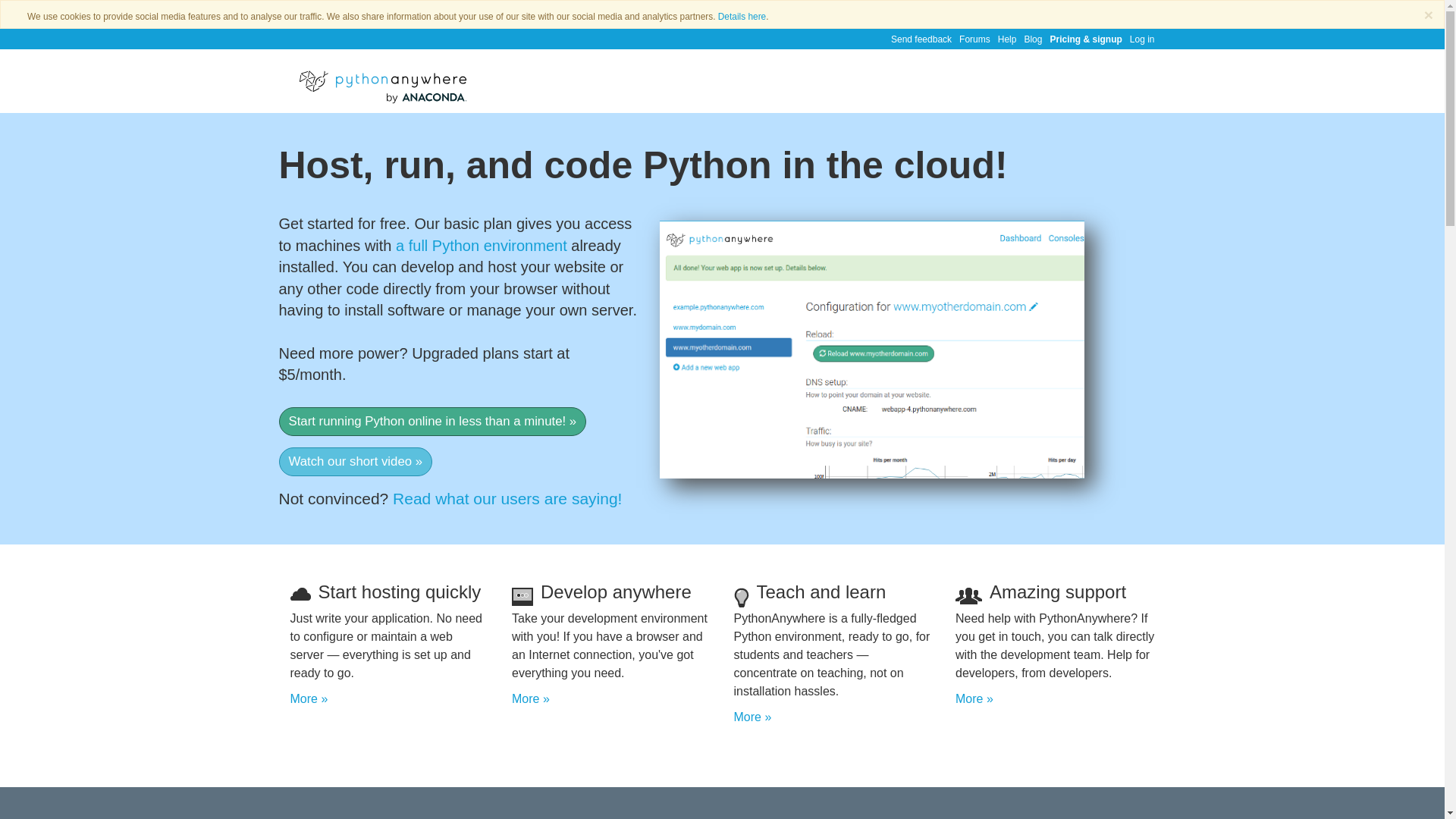Viewport: 1456px width, 819px height.
Task: Click Log in at top right
Action: (x=1141, y=39)
